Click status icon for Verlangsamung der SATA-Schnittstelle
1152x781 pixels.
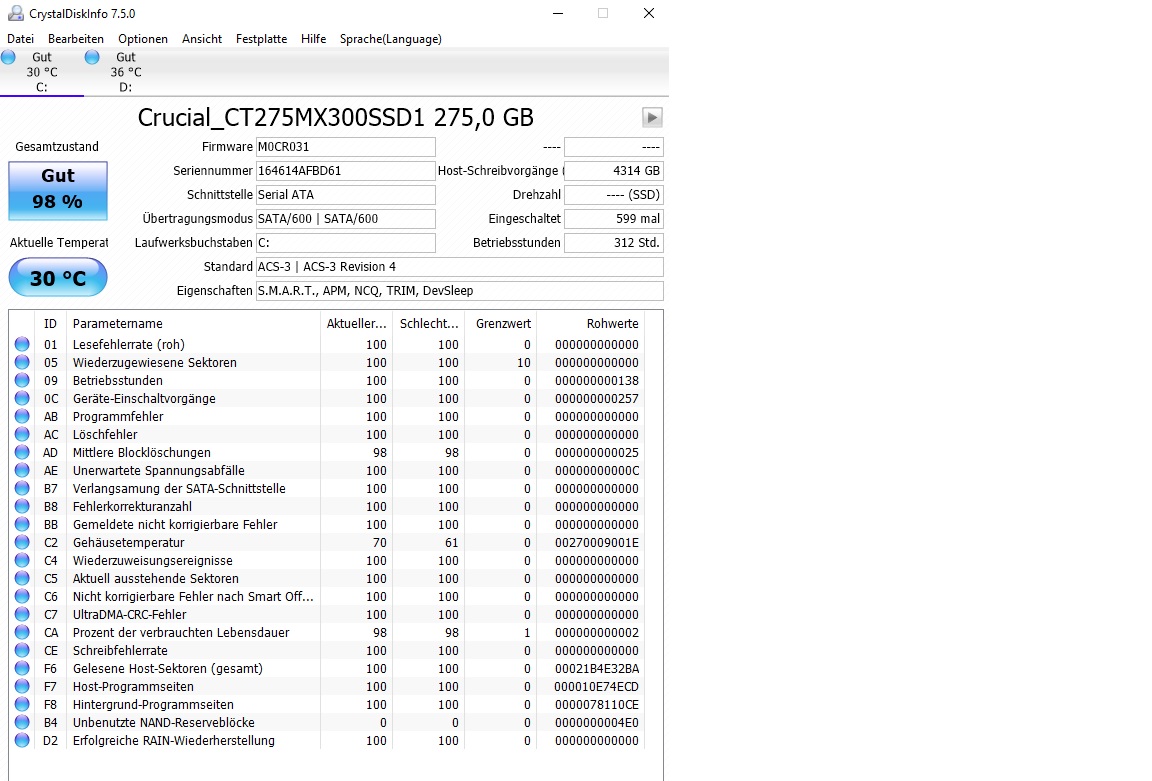tap(22, 488)
